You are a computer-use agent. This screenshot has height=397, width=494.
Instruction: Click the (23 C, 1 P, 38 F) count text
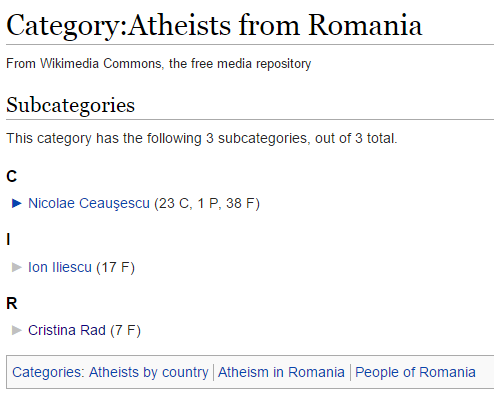coord(207,203)
